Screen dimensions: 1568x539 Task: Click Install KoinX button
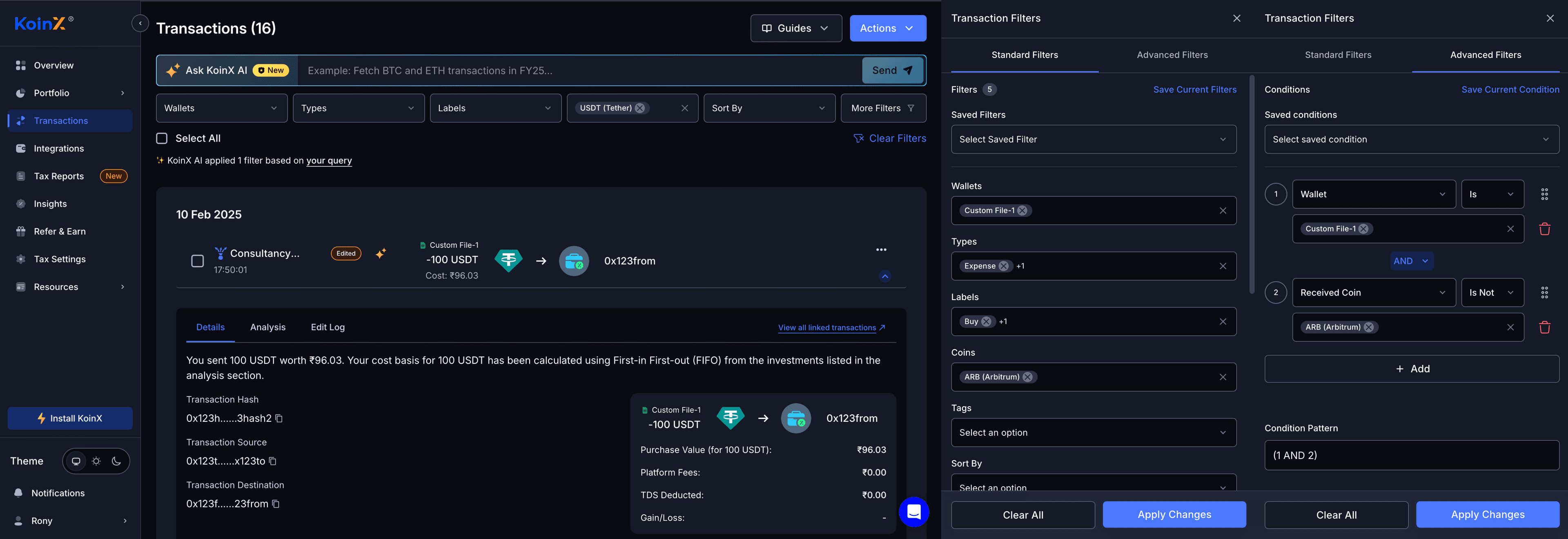coord(70,419)
